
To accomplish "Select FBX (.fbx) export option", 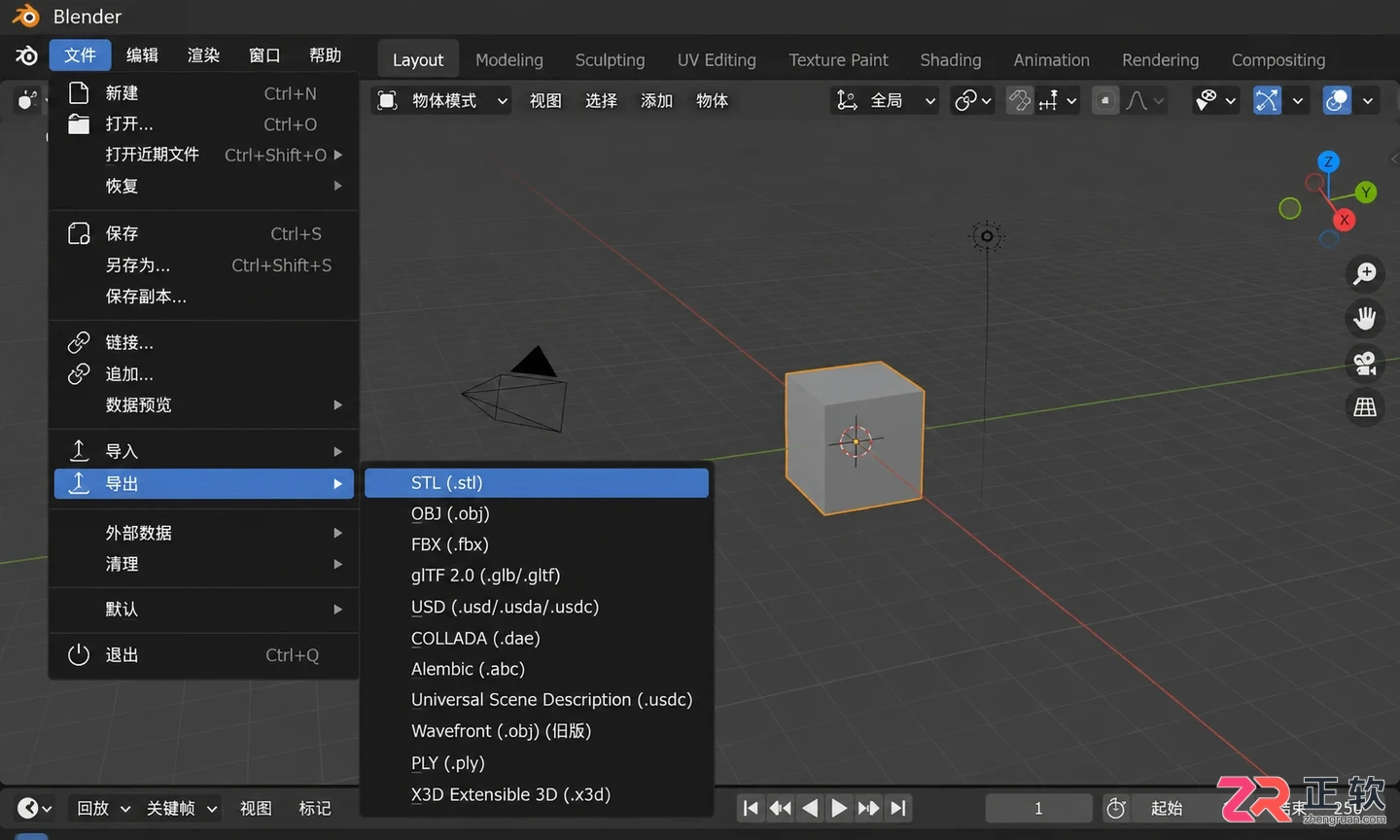I will point(537,544).
